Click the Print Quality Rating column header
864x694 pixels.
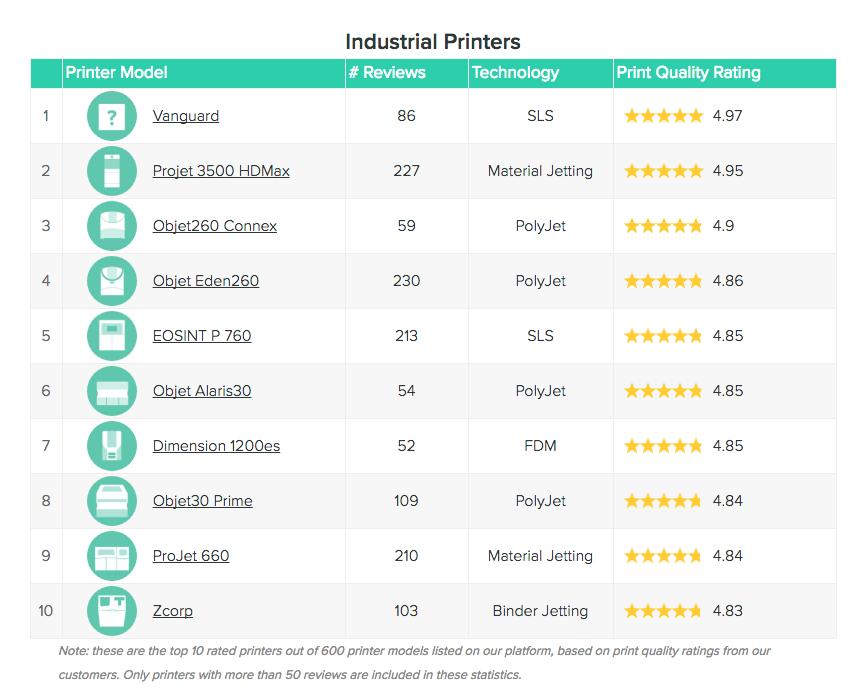688,73
